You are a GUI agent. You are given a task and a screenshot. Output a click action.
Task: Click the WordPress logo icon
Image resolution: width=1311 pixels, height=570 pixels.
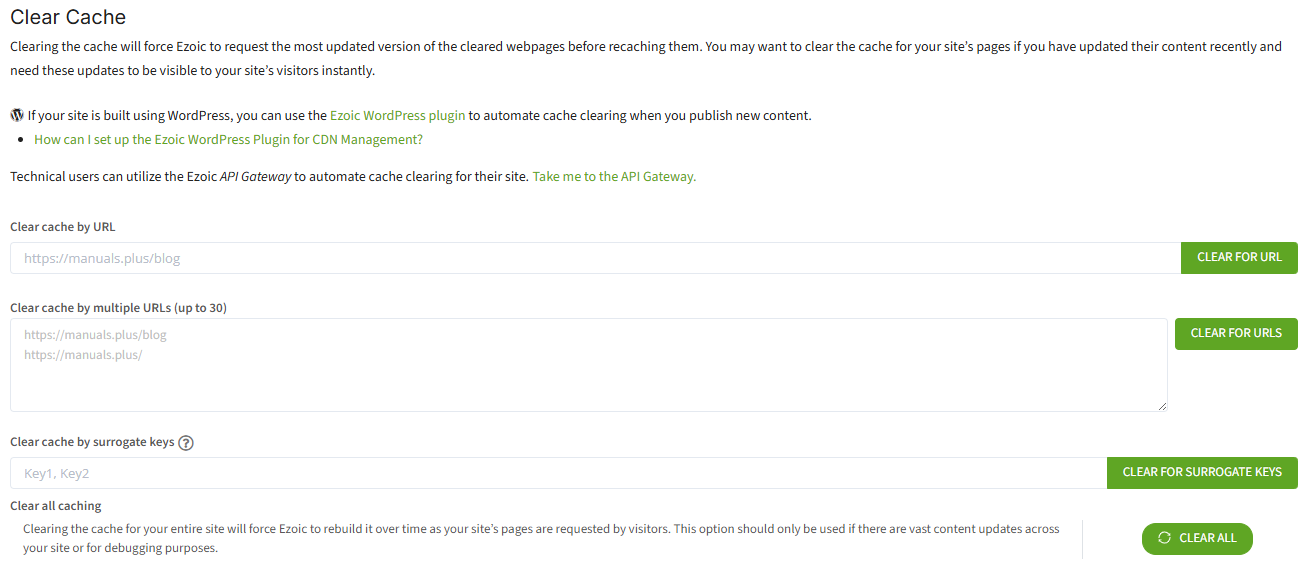point(17,115)
